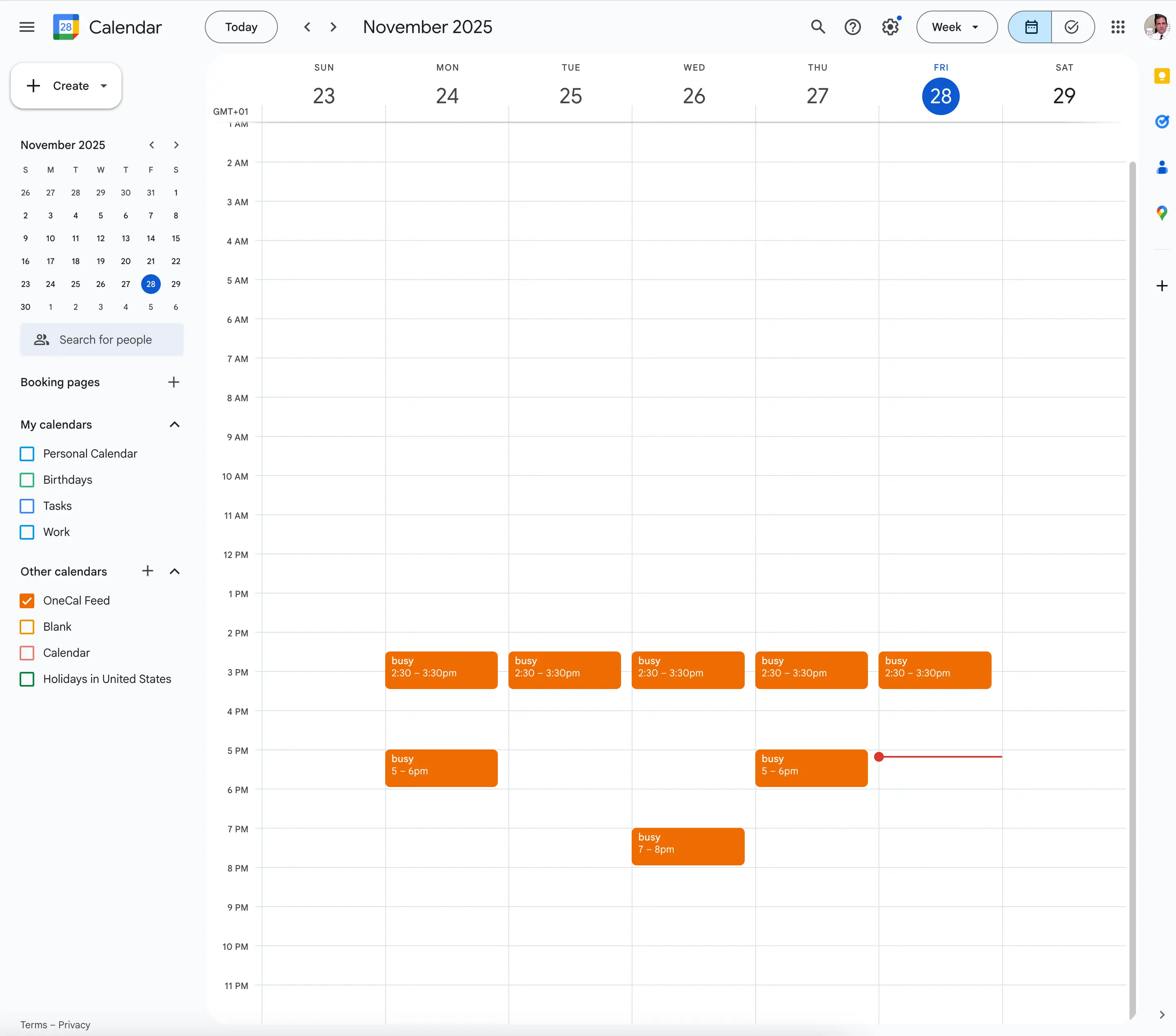This screenshot has height=1036, width=1176.
Task: Select November 15 in the mini calendar
Action: coord(175,238)
